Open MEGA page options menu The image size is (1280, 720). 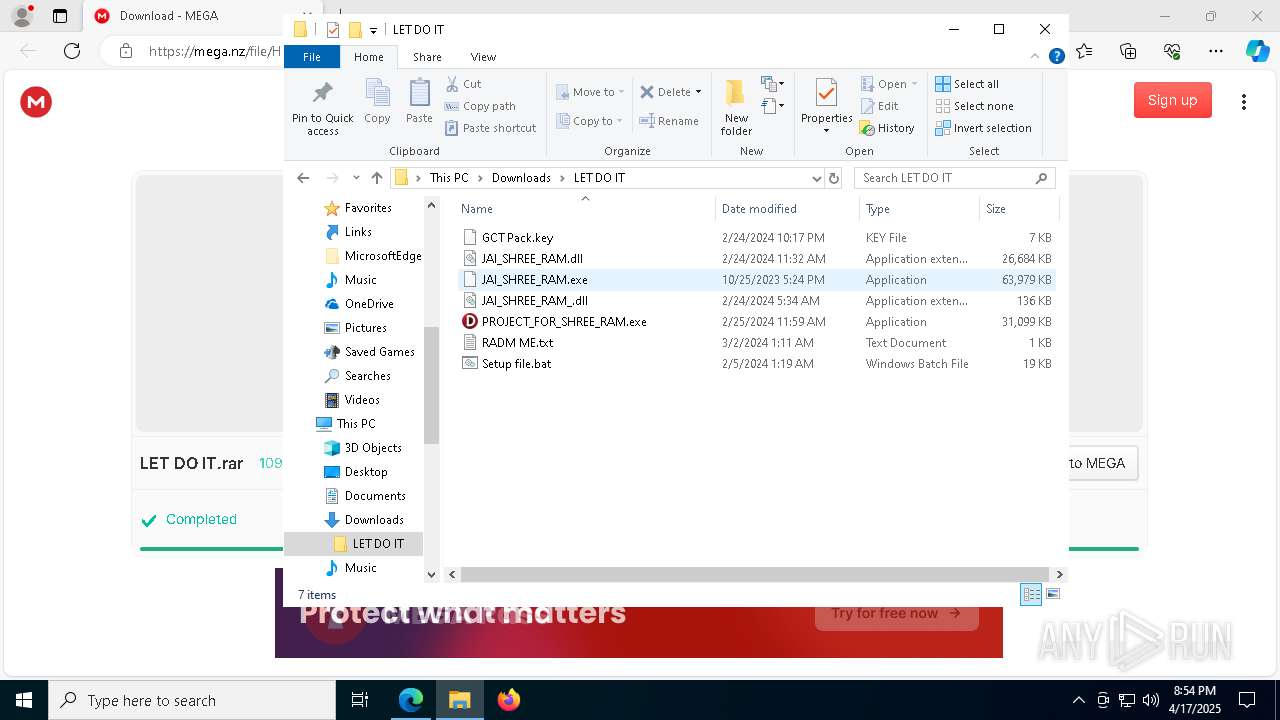coord(1244,102)
